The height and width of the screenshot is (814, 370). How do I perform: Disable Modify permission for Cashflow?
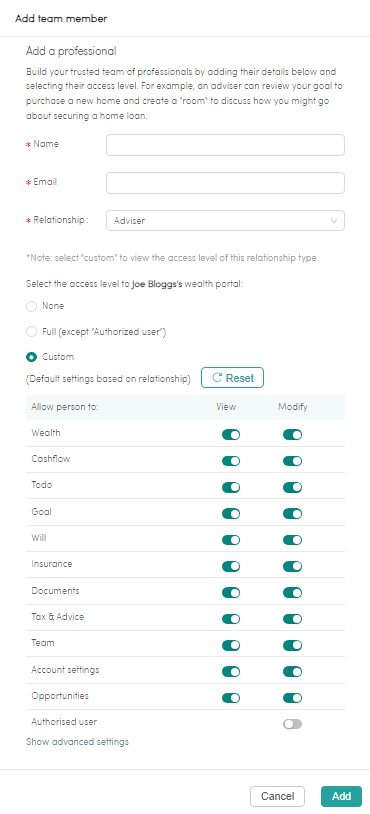293,461
